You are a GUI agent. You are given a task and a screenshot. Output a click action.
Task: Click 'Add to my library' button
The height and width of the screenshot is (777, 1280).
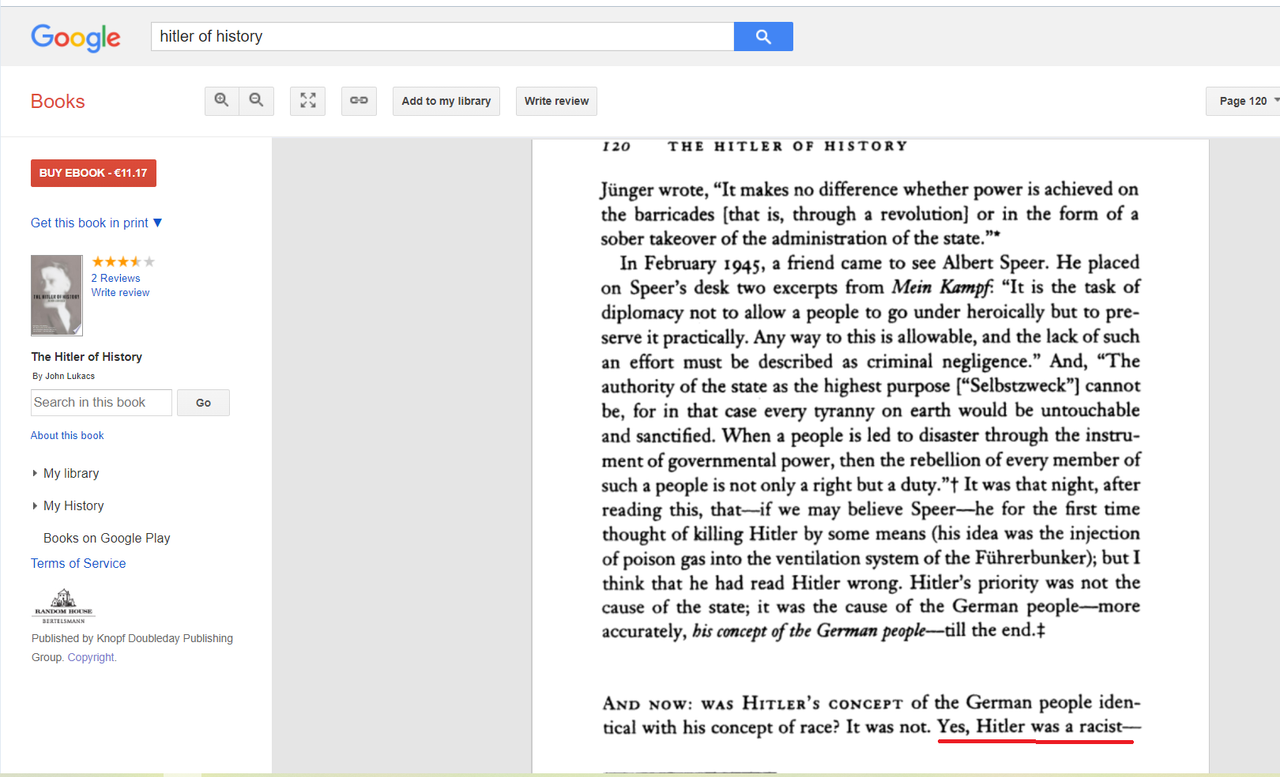[446, 101]
